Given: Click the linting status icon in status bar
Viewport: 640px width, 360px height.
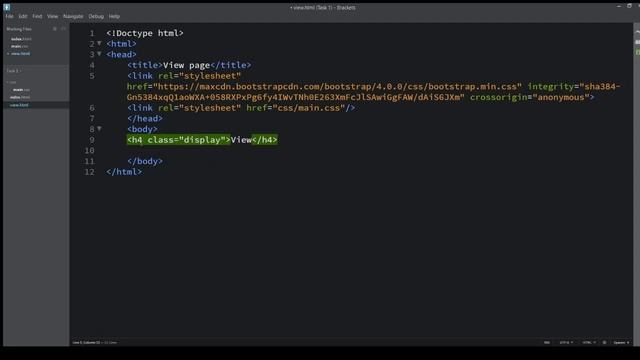Looking at the screenshot, I should [x=604, y=342].
